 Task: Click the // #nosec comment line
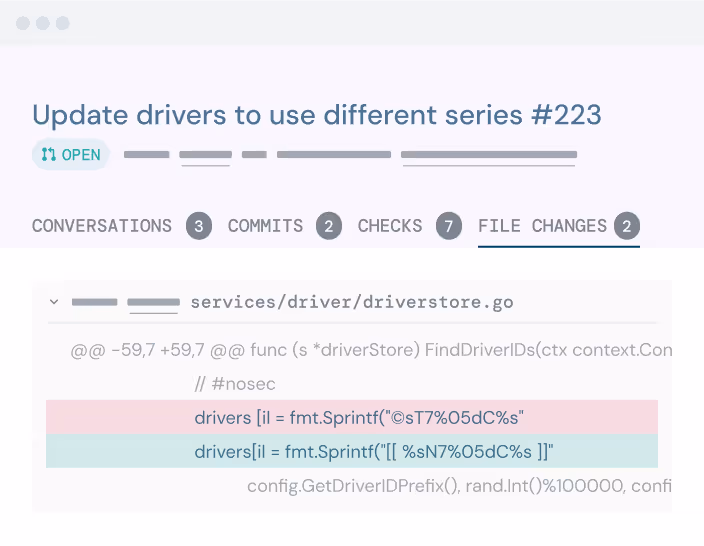[235, 384]
